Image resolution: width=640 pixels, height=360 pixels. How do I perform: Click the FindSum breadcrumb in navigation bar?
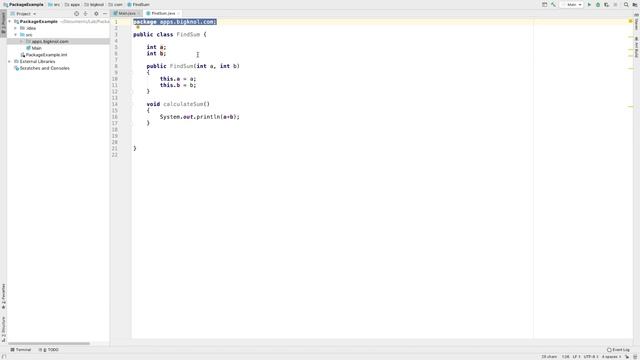click(138, 4)
